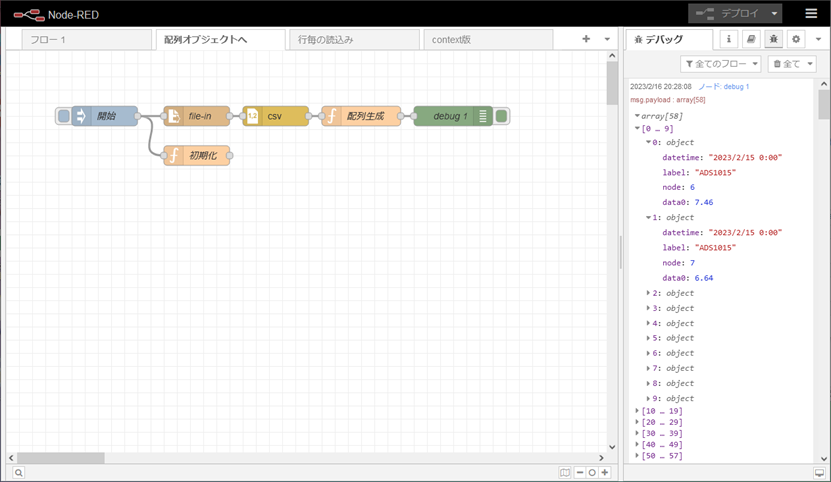Switch to the 行毎の読込み flow tab
The height and width of the screenshot is (482, 831).
tap(353, 39)
